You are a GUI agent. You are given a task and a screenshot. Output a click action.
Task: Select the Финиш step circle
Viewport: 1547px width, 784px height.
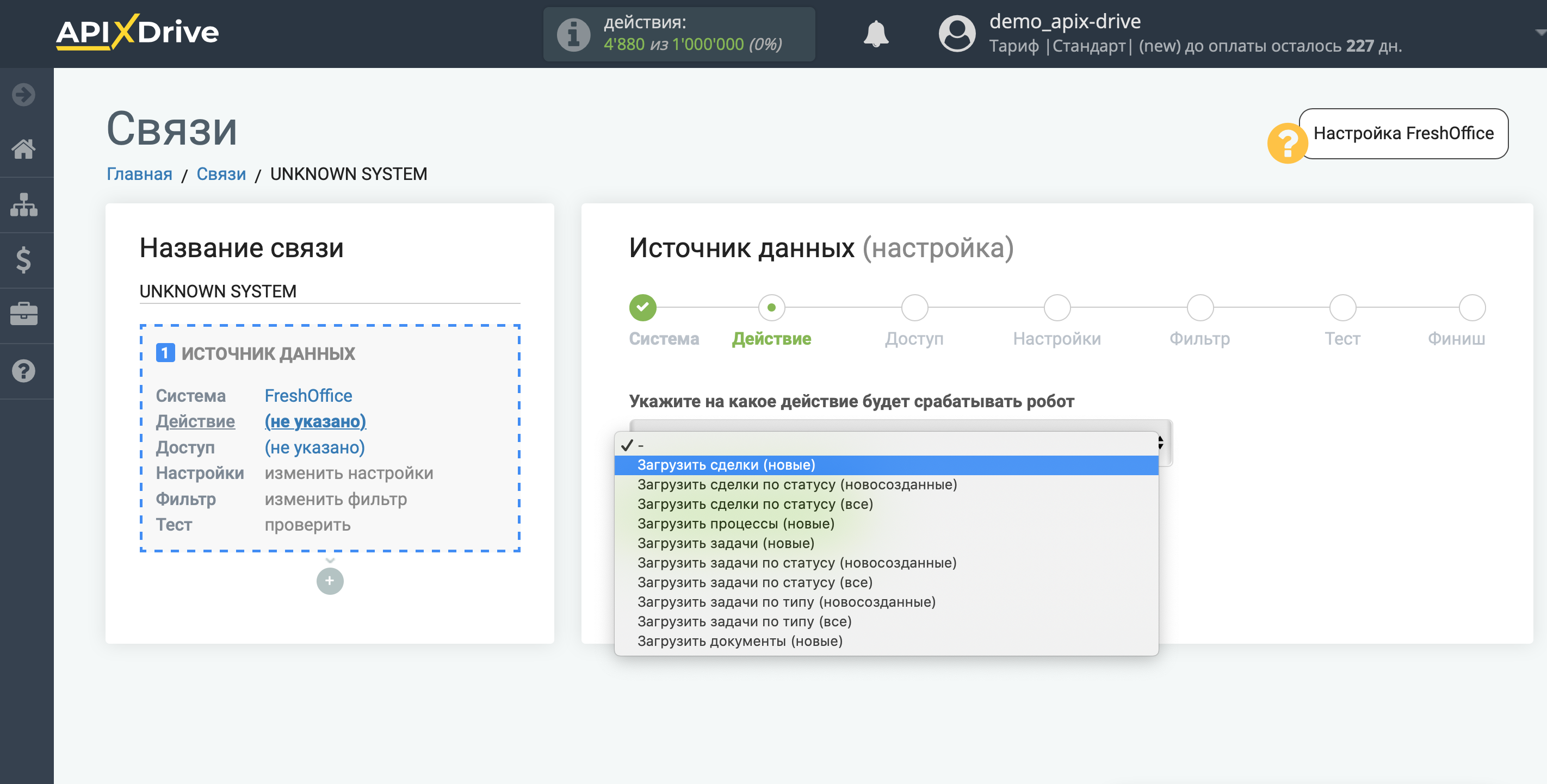[x=1472, y=307]
